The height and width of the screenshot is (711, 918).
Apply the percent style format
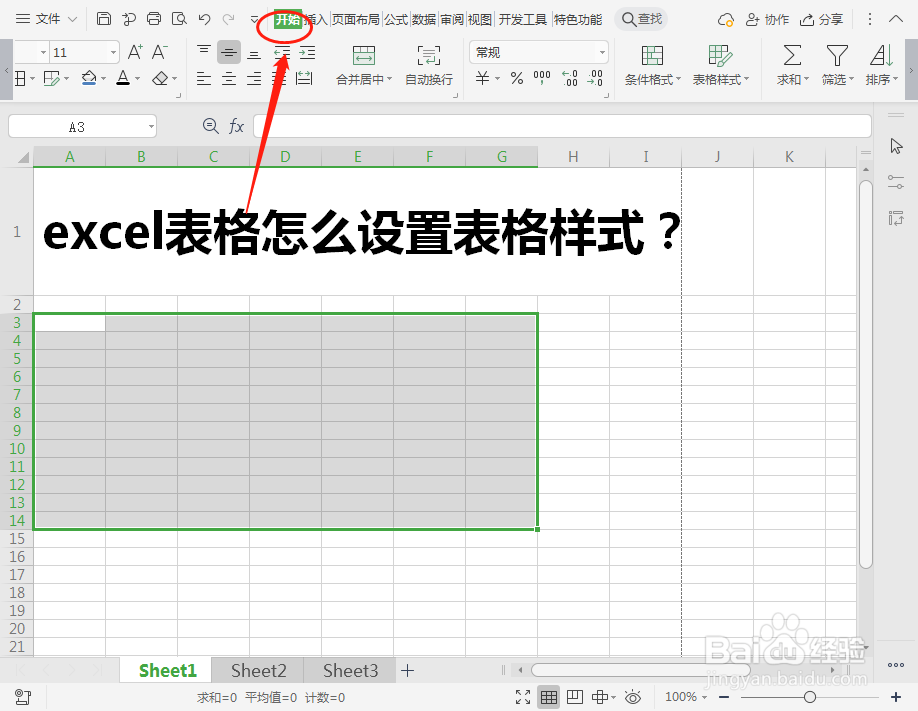pos(516,75)
